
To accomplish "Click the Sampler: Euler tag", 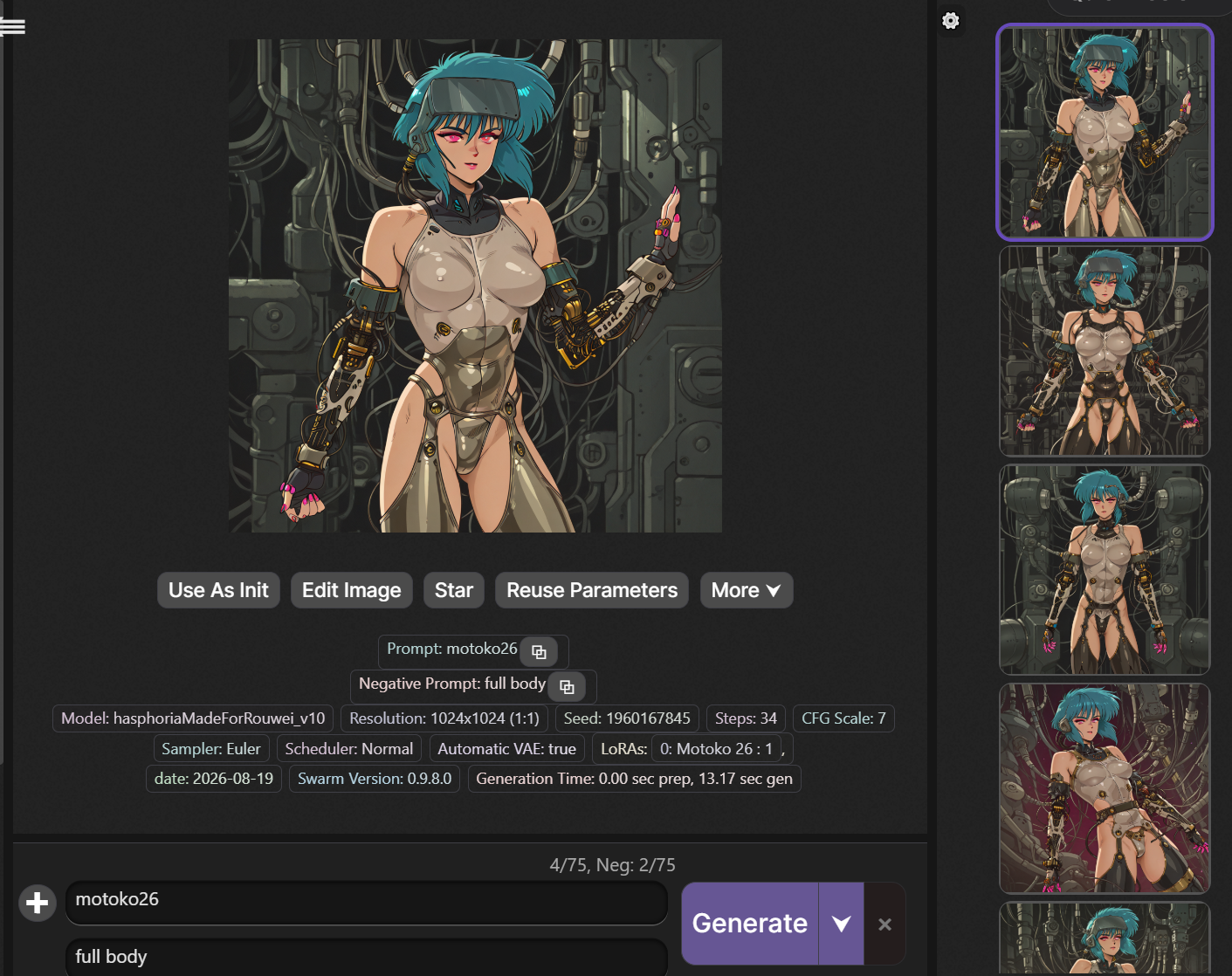I will click(211, 749).
